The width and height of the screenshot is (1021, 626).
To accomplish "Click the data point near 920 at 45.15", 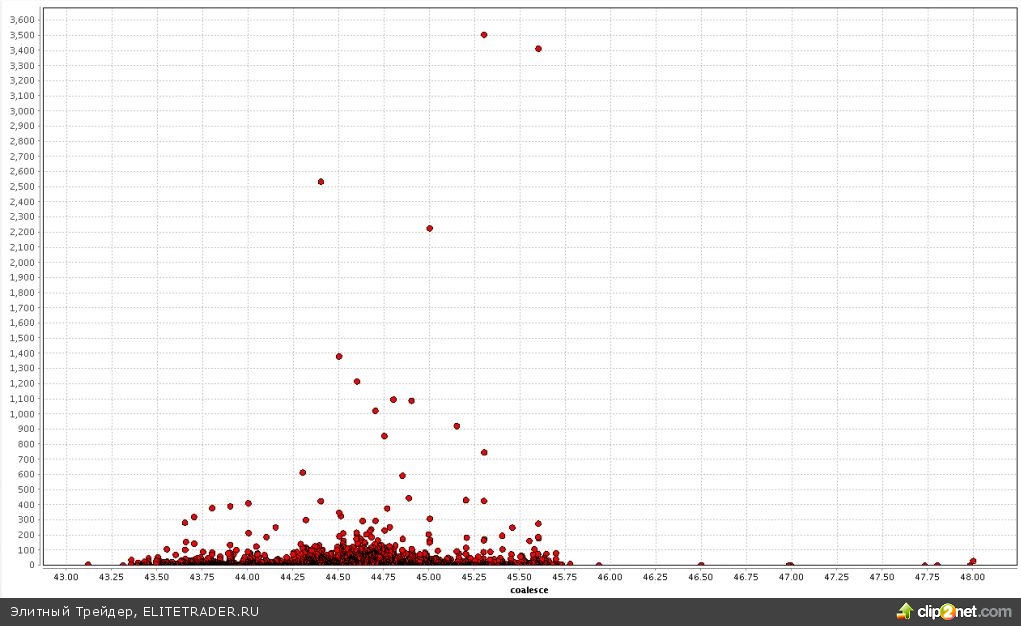I will point(457,426).
